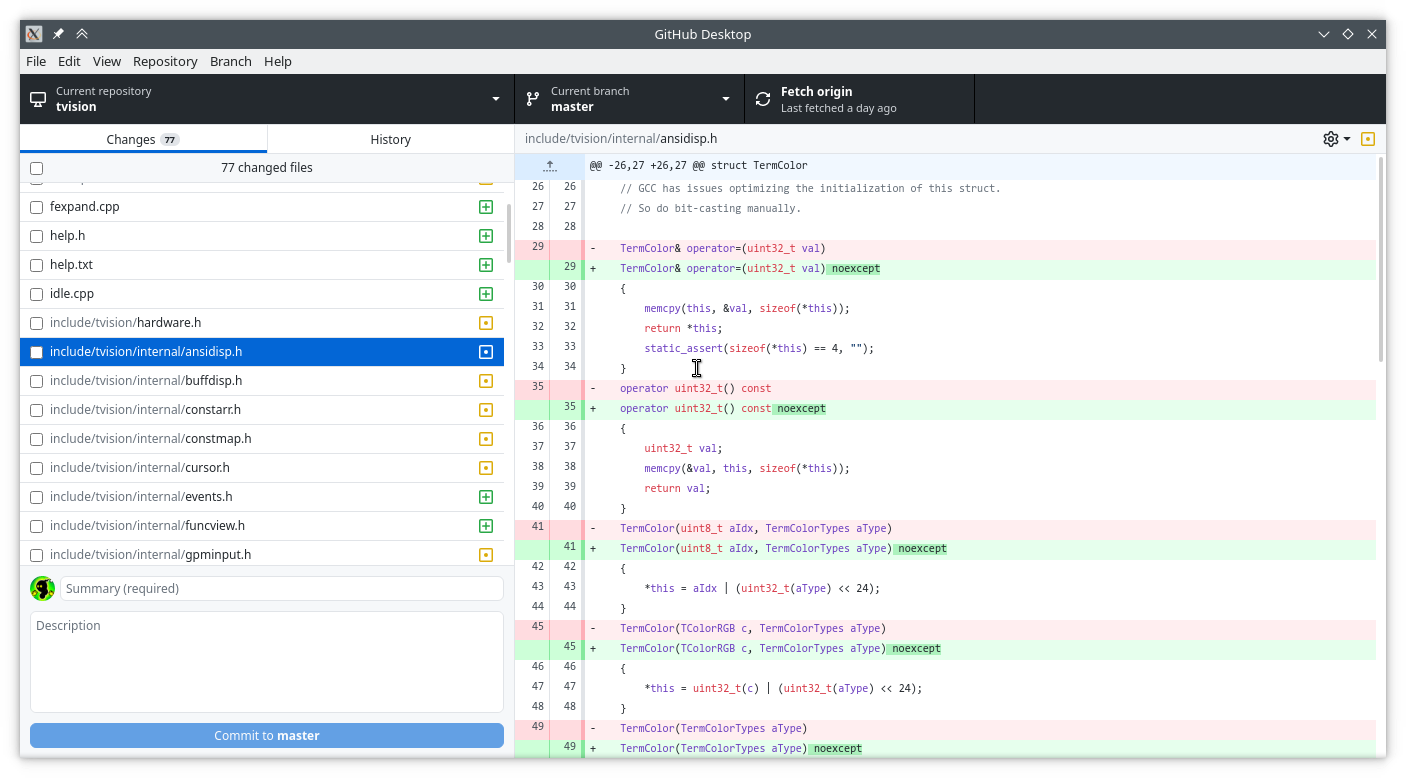Focus the Summary input field
The width and height of the screenshot is (1406, 778).
(282, 588)
